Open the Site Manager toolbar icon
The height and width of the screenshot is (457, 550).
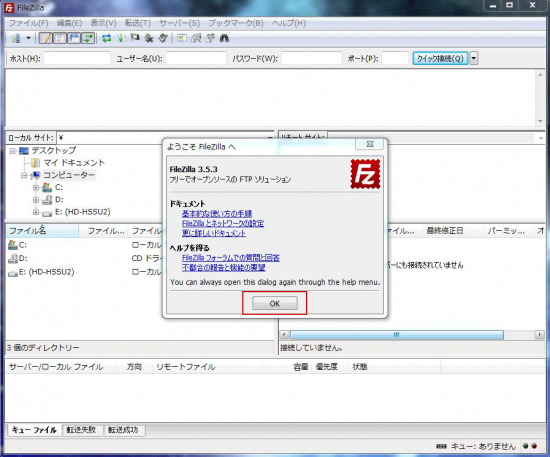tap(16, 38)
